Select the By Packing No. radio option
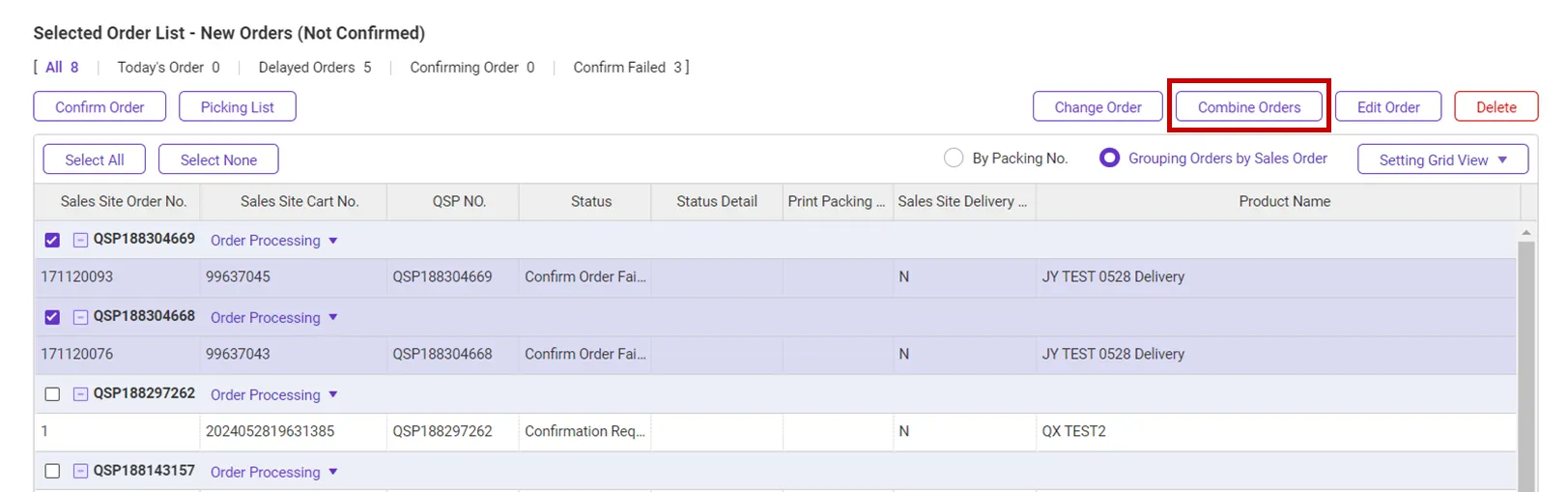 [x=954, y=158]
